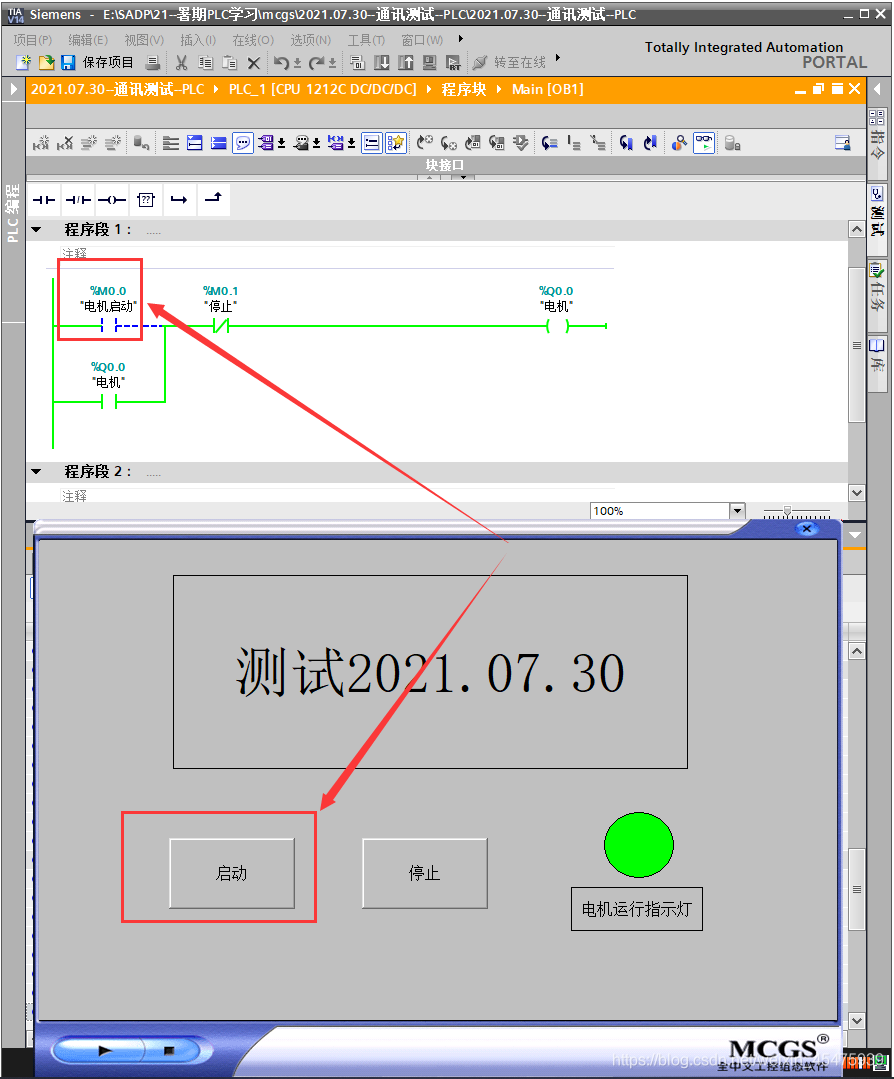Open 在线(O) menu
894x1079 pixels.
253,40
